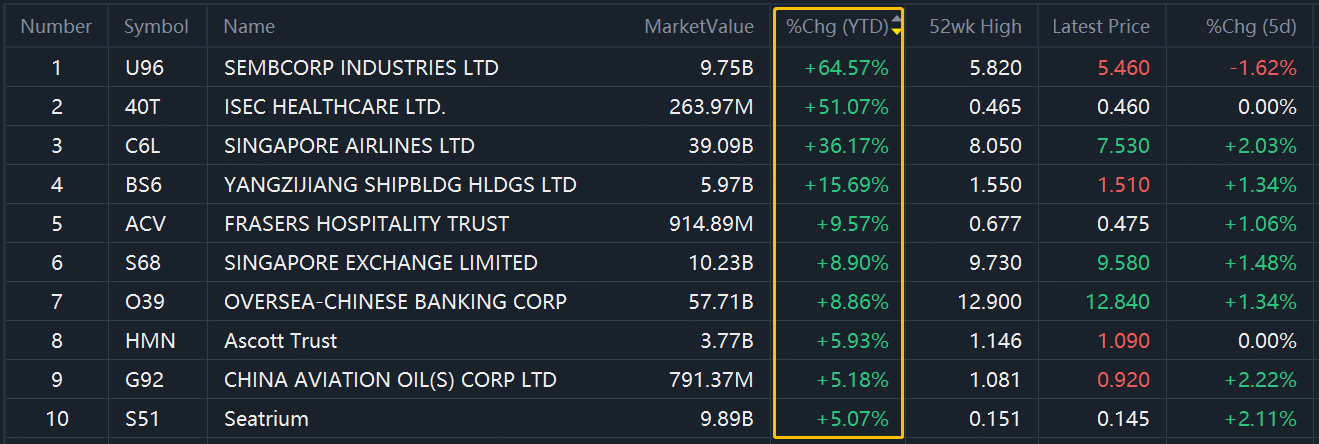Click YTD change +5.07%
Screen dimensions: 1319x444
coord(852,419)
